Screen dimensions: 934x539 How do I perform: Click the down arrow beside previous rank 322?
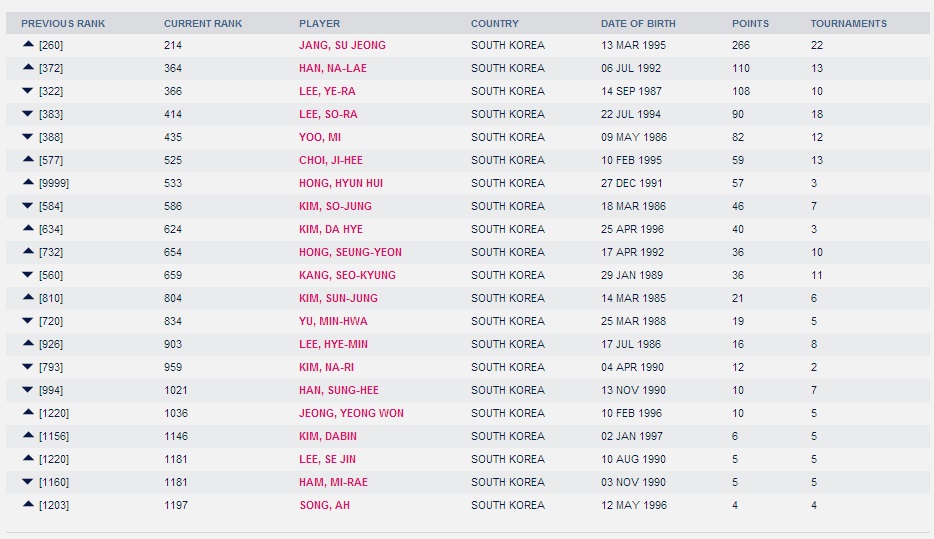click(x=28, y=91)
